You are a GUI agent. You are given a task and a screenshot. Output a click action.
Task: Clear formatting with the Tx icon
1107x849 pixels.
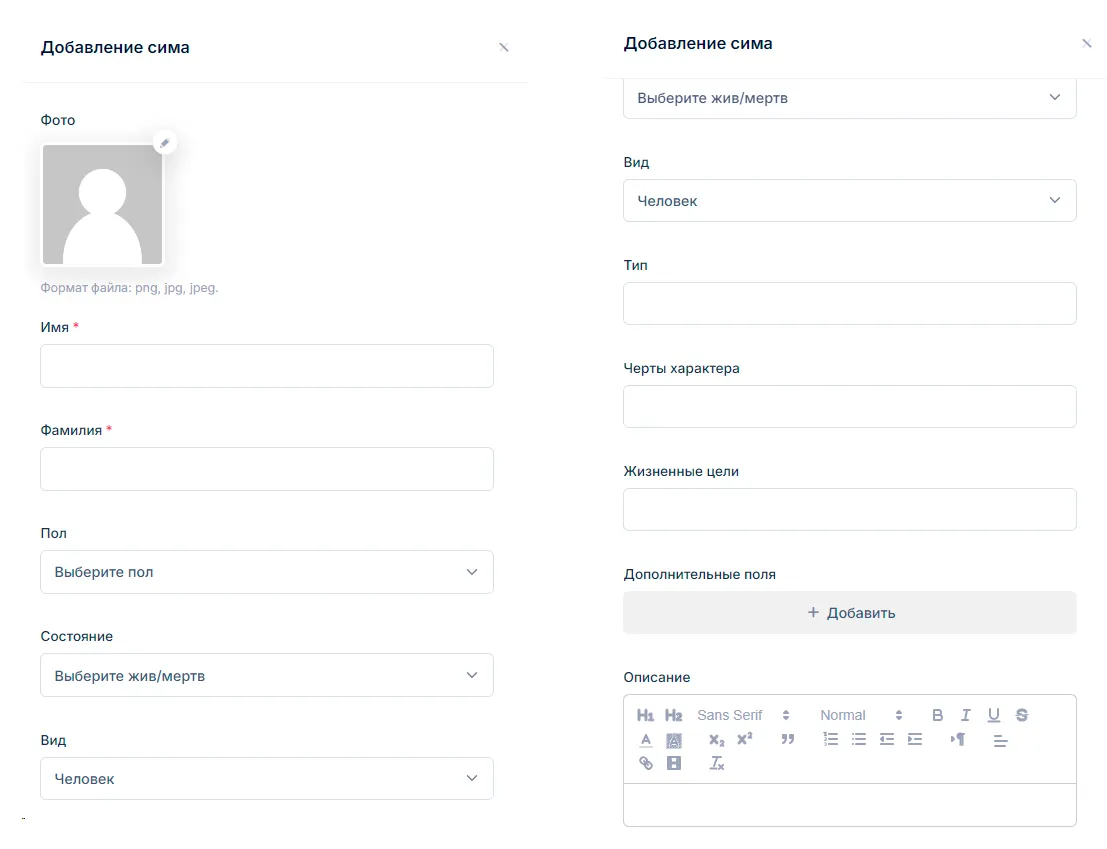click(717, 763)
